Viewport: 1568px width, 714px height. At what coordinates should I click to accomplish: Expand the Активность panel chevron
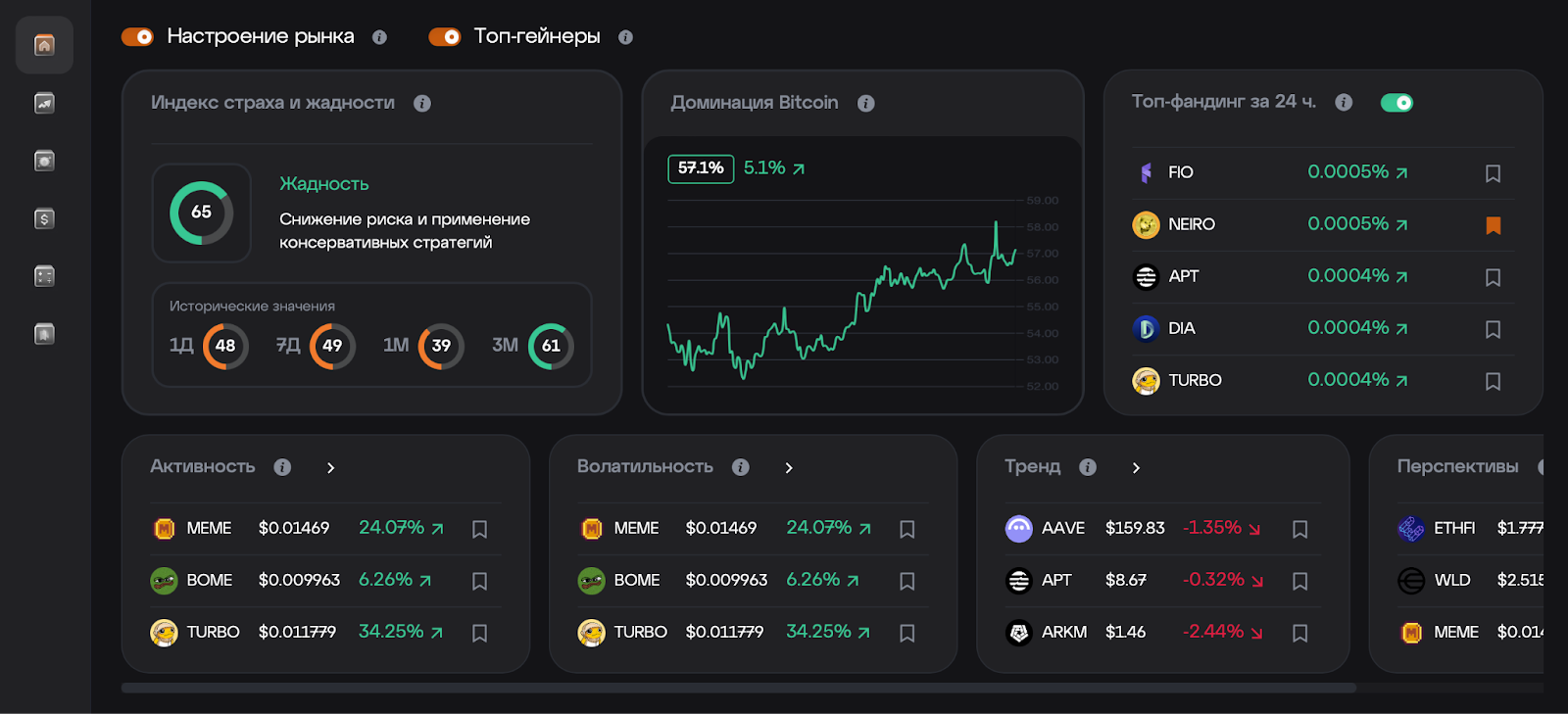[x=330, y=468]
